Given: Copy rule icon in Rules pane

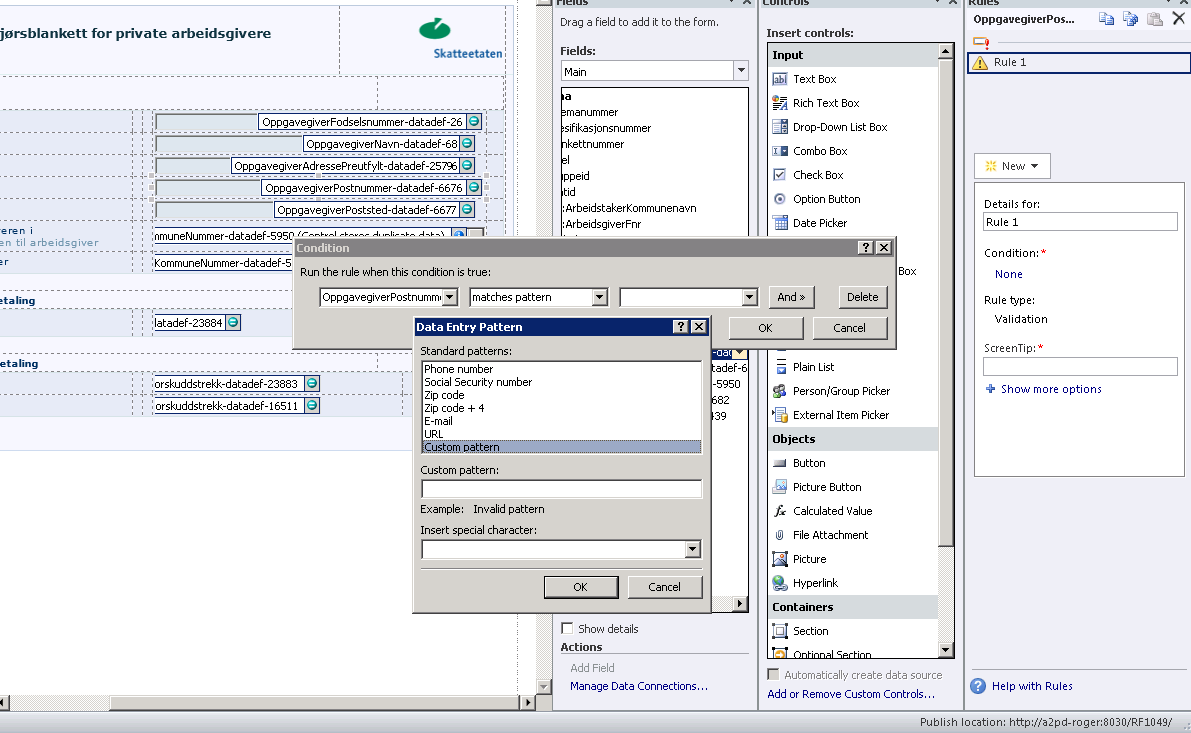Looking at the screenshot, I should click(x=1106, y=19).
